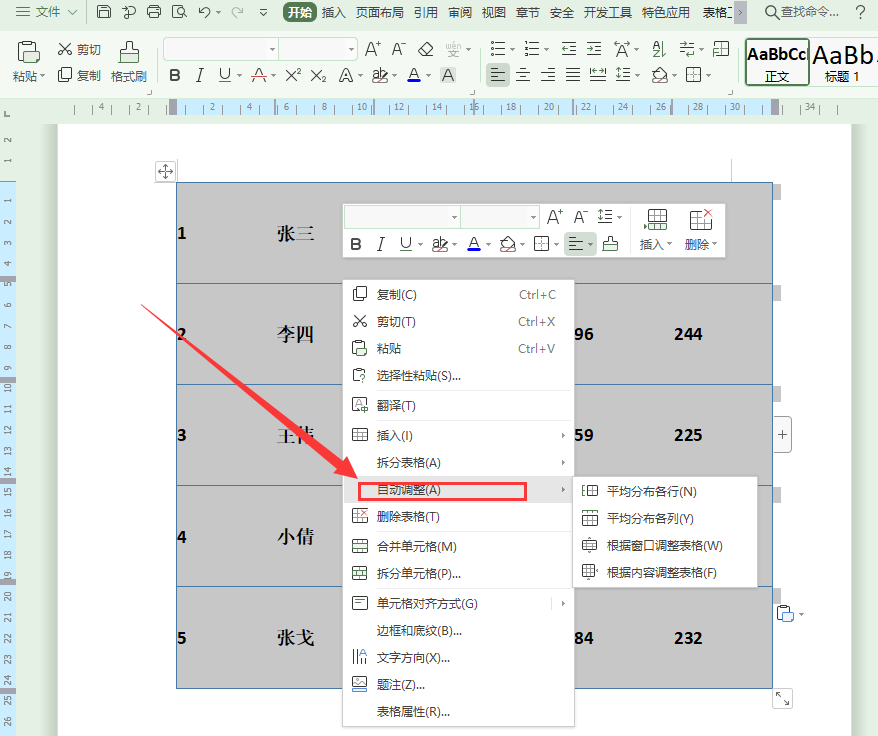Viewport: 878px width, 736px height.
Task: Open mini toolbar font name dropdown
Action: pos(454,217)
